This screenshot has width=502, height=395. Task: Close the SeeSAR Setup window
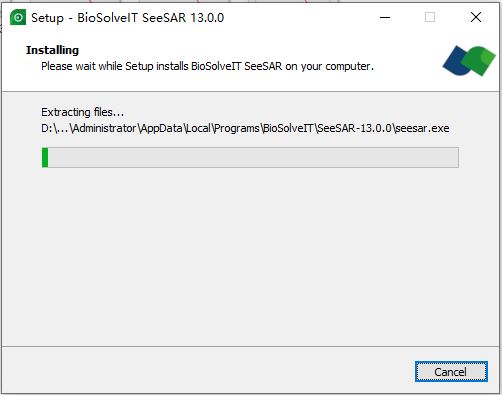tap(476, 17)
